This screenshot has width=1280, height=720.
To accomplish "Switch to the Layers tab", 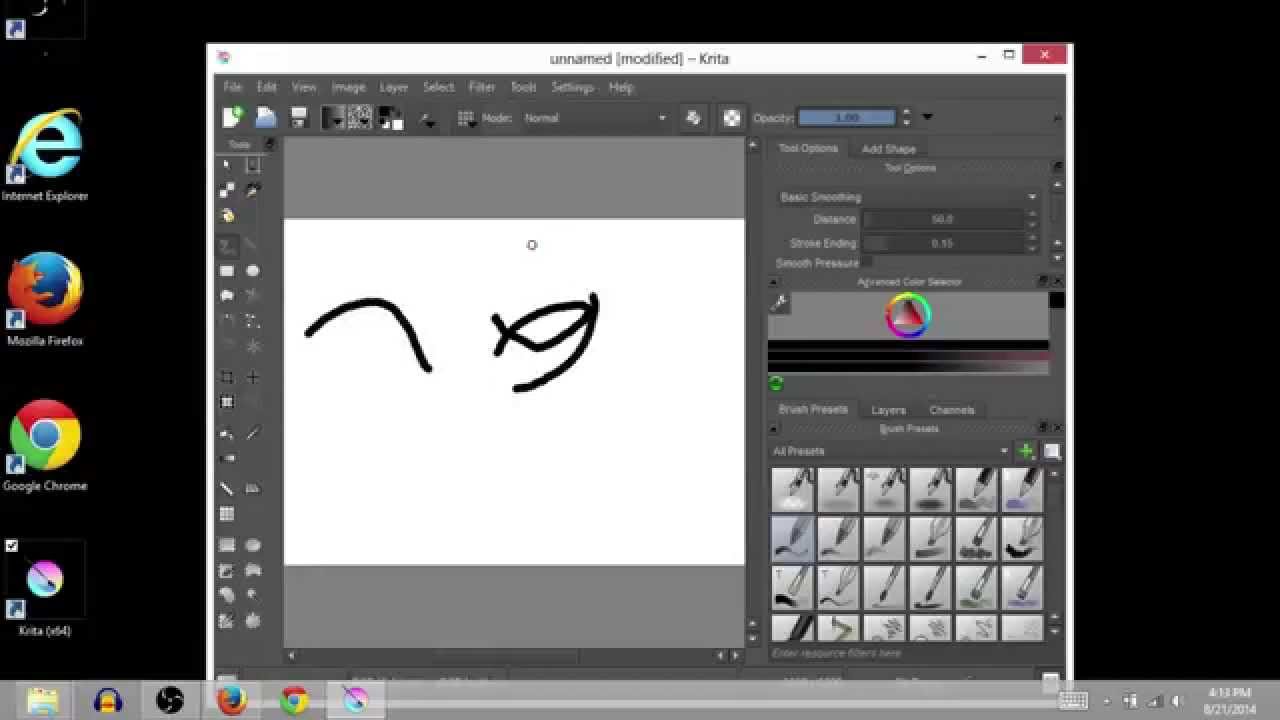I will (887, 410).
